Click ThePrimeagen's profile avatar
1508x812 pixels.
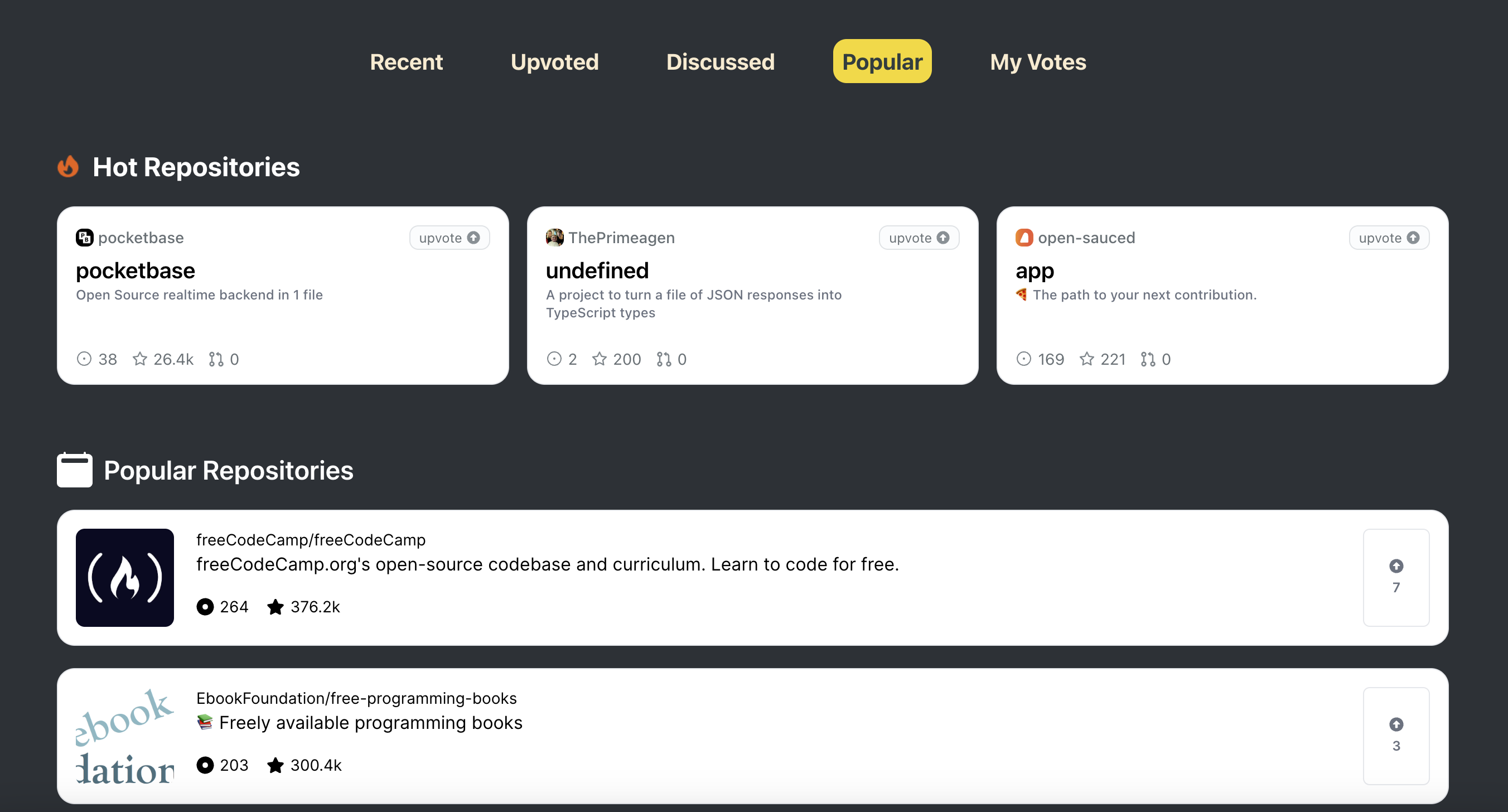(555, 238)
